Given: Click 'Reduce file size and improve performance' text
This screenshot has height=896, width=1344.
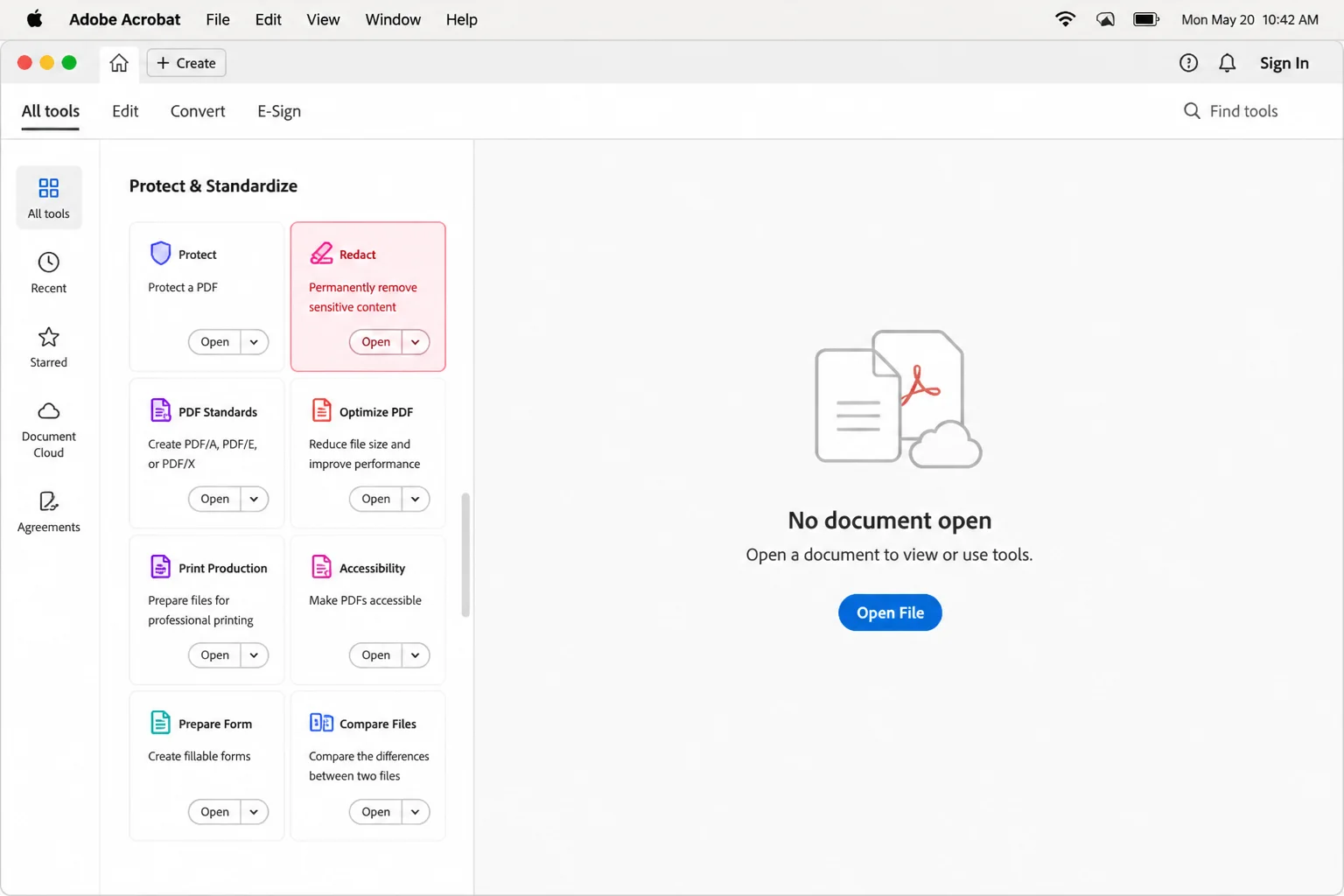Looking at the screenshot, I should pyautogui.click(x=364, y=454).
